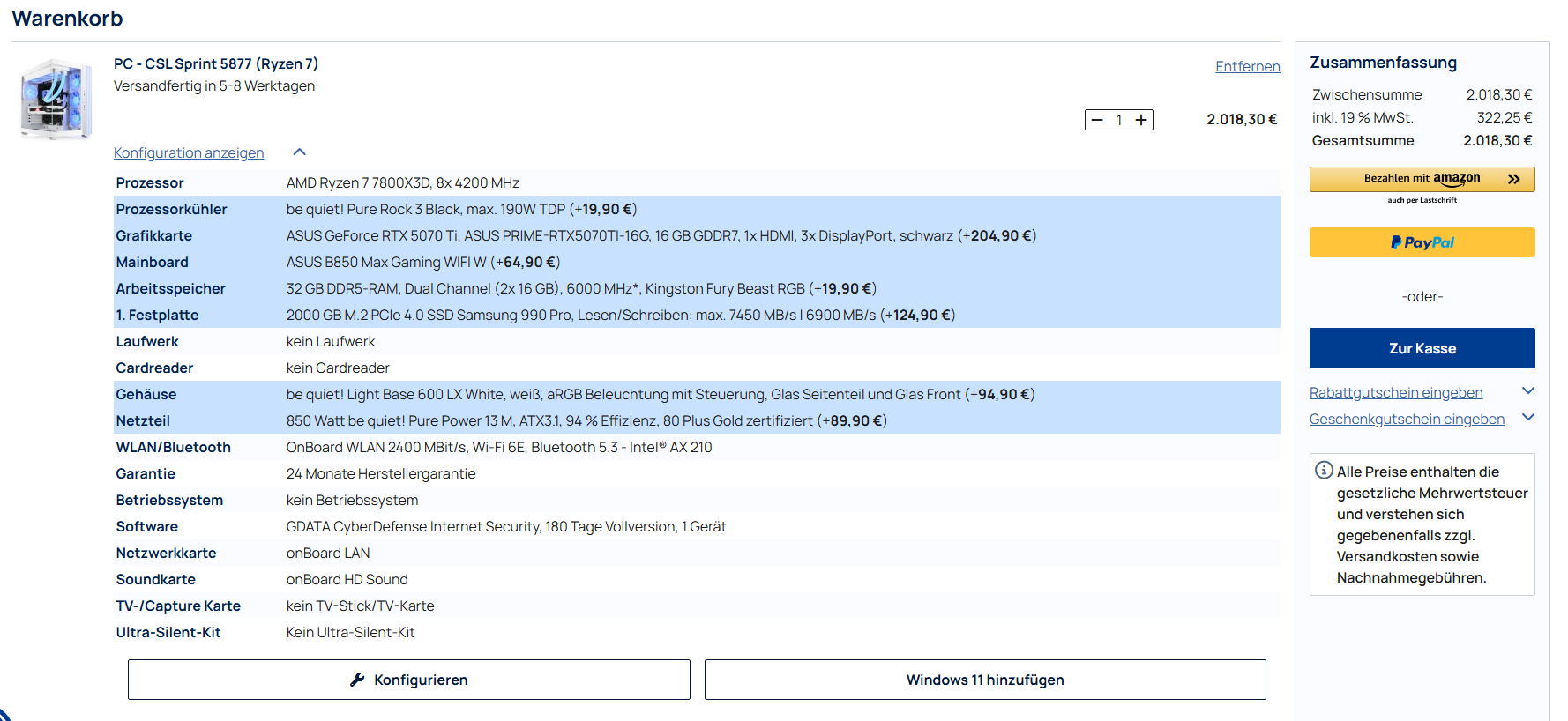Select the AMD Ryzen 7 7800X3D text
Viewport: 1568px width, 721px height.
403,182
